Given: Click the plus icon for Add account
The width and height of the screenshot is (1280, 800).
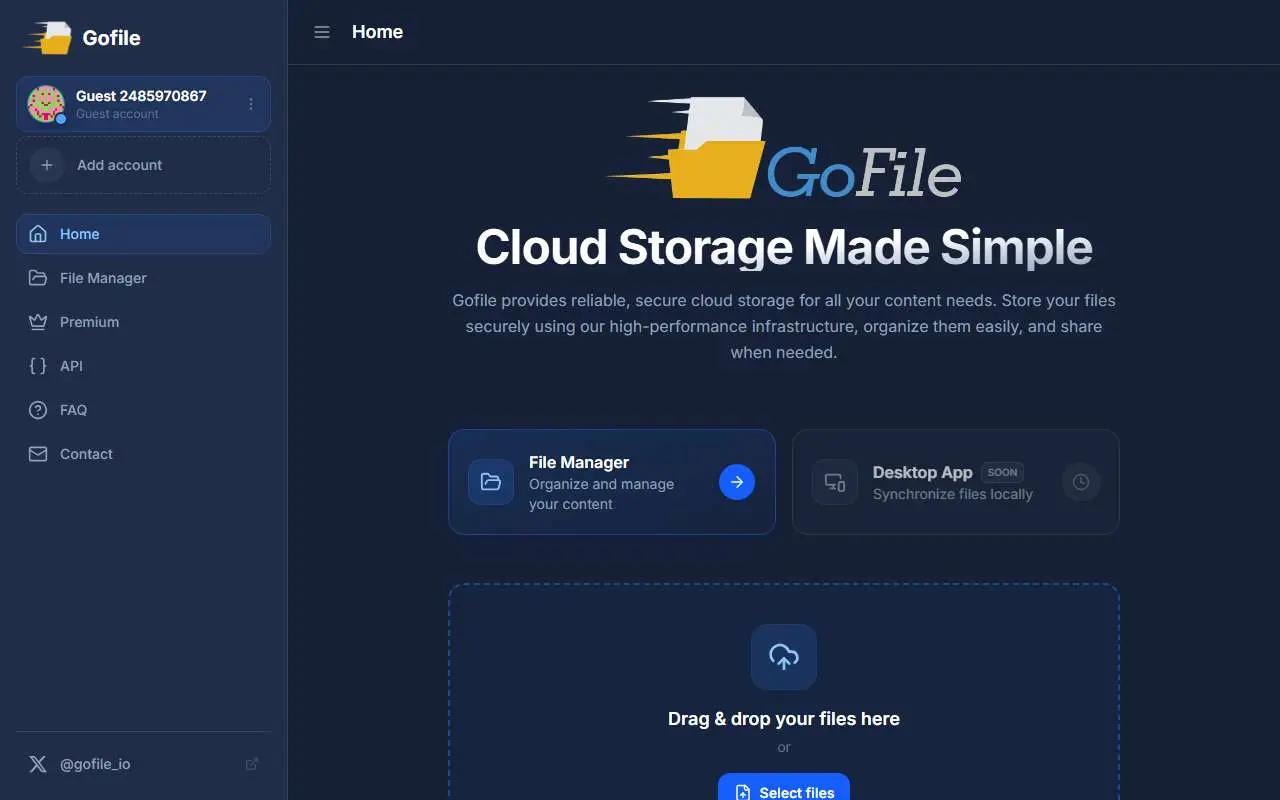Looking at the screenshot, I should pos(47,165).
